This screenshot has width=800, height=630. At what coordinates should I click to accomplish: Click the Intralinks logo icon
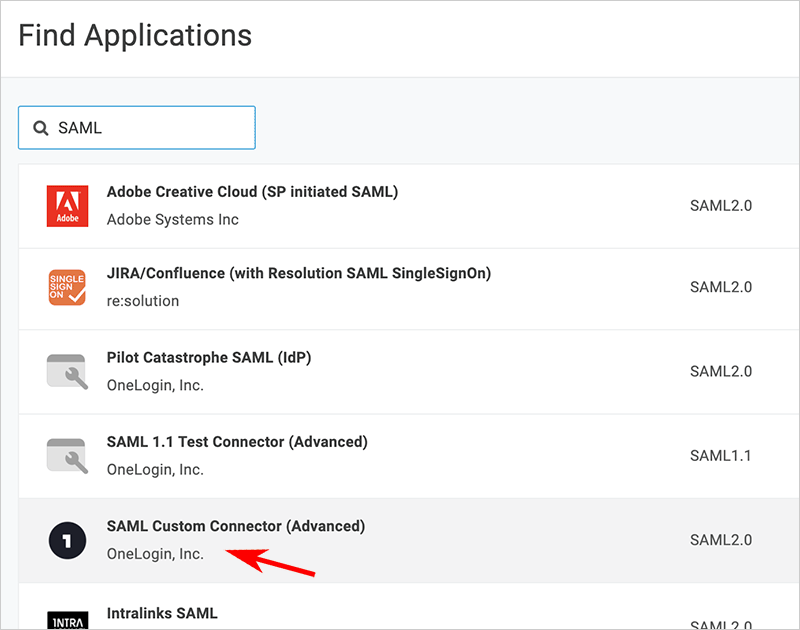point(67,619)
